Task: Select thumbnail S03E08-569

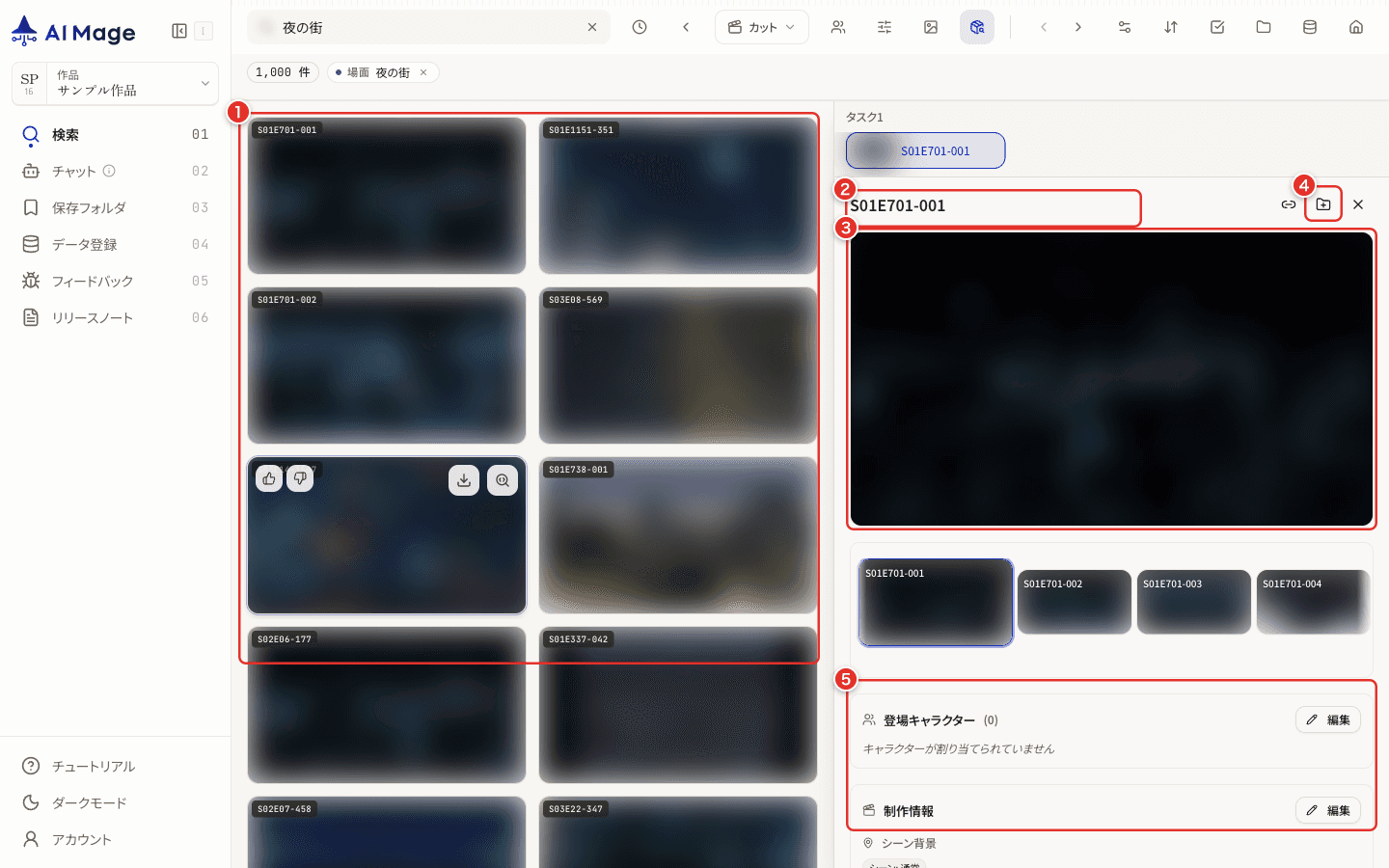Action: point(678,366)
